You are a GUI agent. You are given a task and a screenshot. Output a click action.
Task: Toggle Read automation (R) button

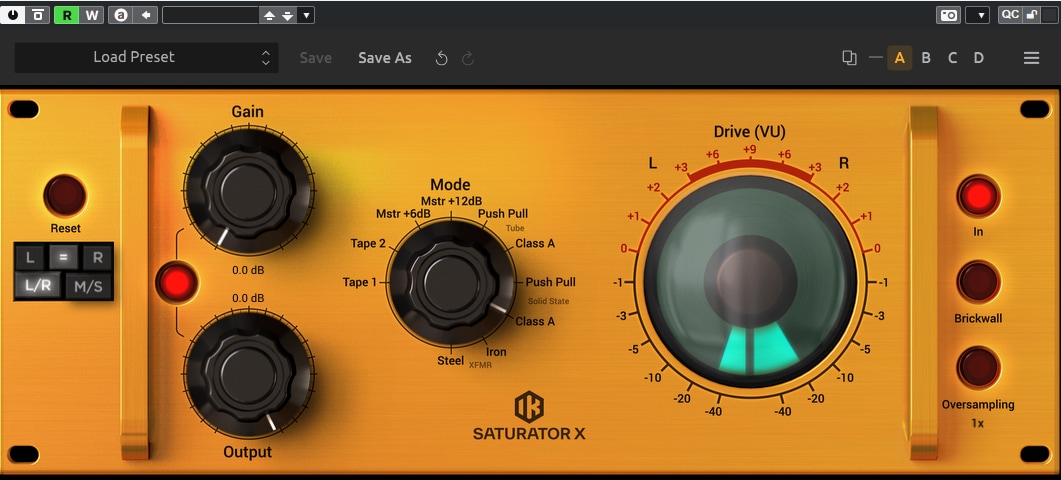(x=66, y=14)
